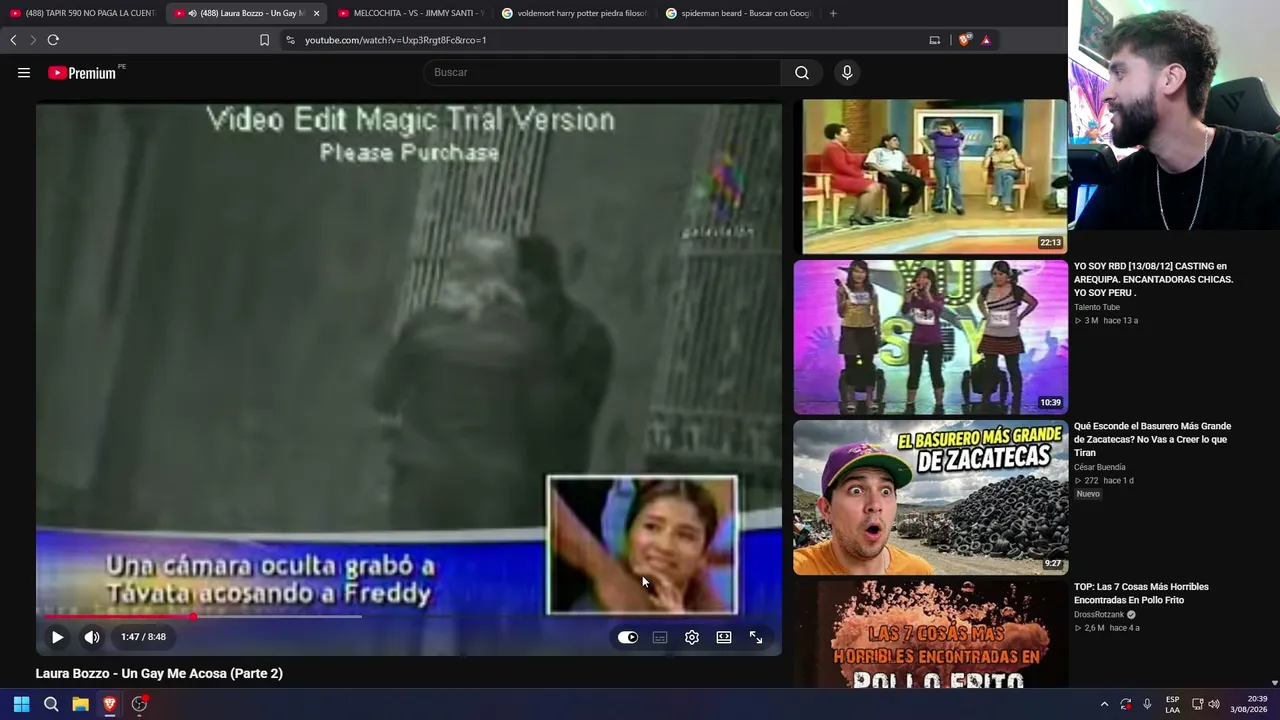The height and width of the screenshot is (720, 1280).
Task: Enter fullscreen mode
Action: [x=756, y=637]
